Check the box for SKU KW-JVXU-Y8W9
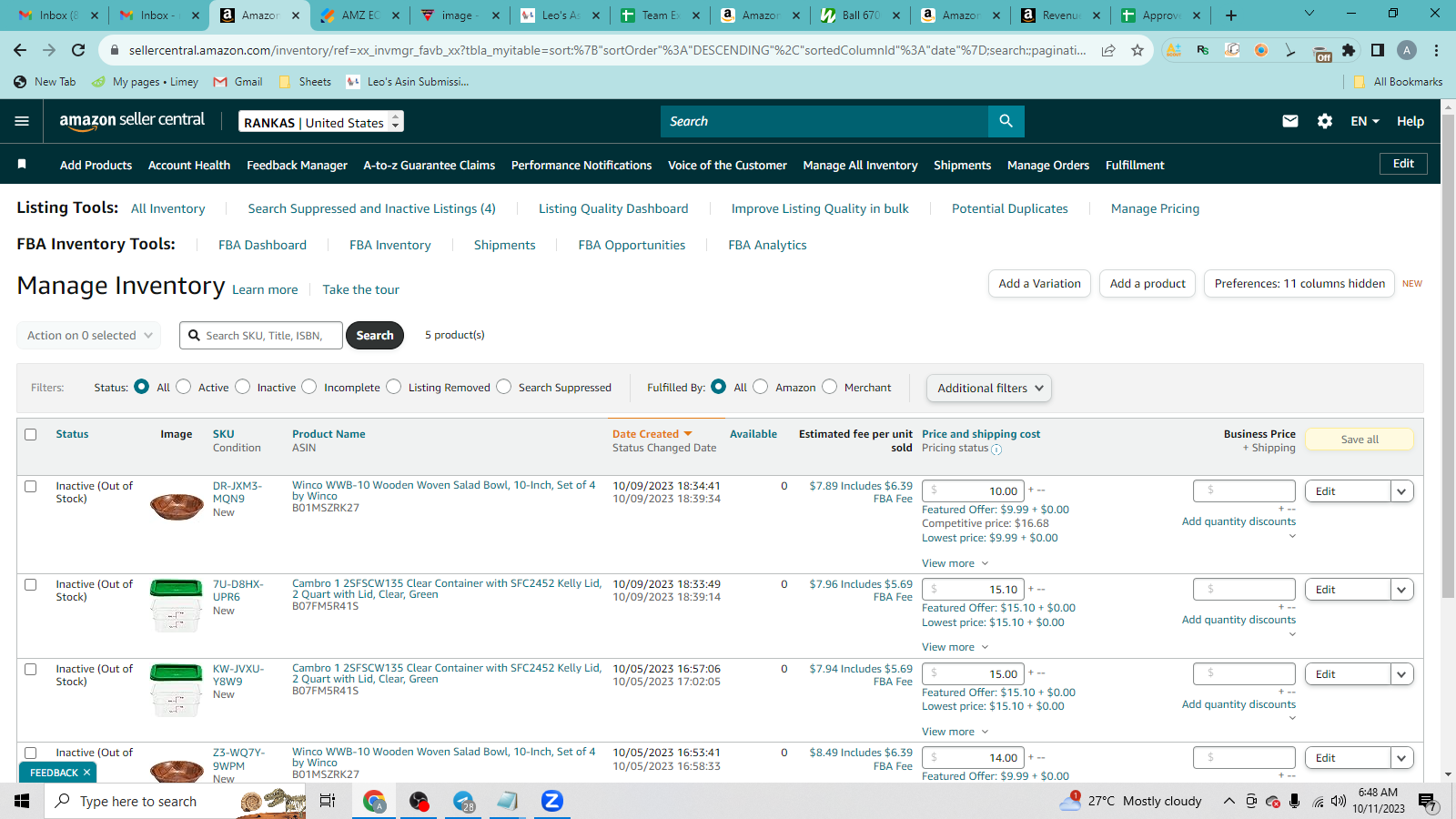 pos(31,669)
